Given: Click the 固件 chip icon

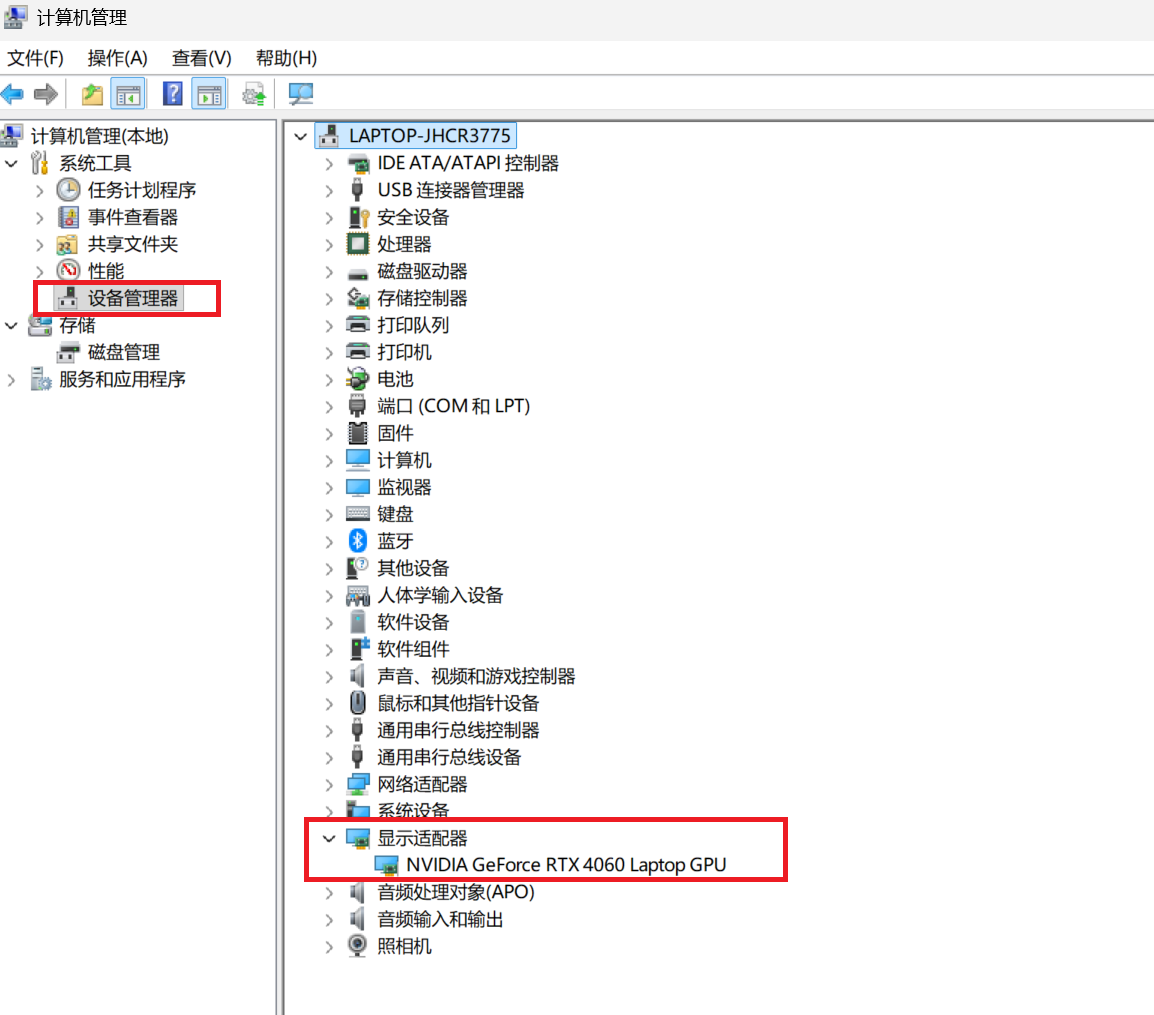Looking at the screenshot, I should [358, 433].
